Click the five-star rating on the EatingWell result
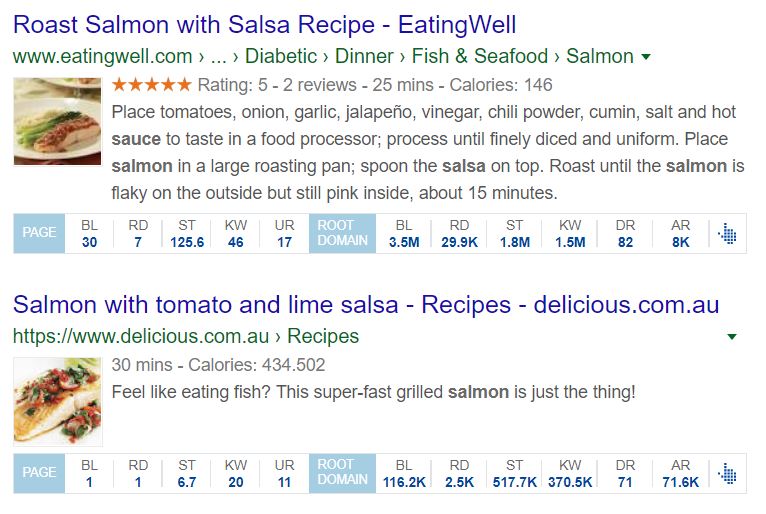 coord(151,85)
